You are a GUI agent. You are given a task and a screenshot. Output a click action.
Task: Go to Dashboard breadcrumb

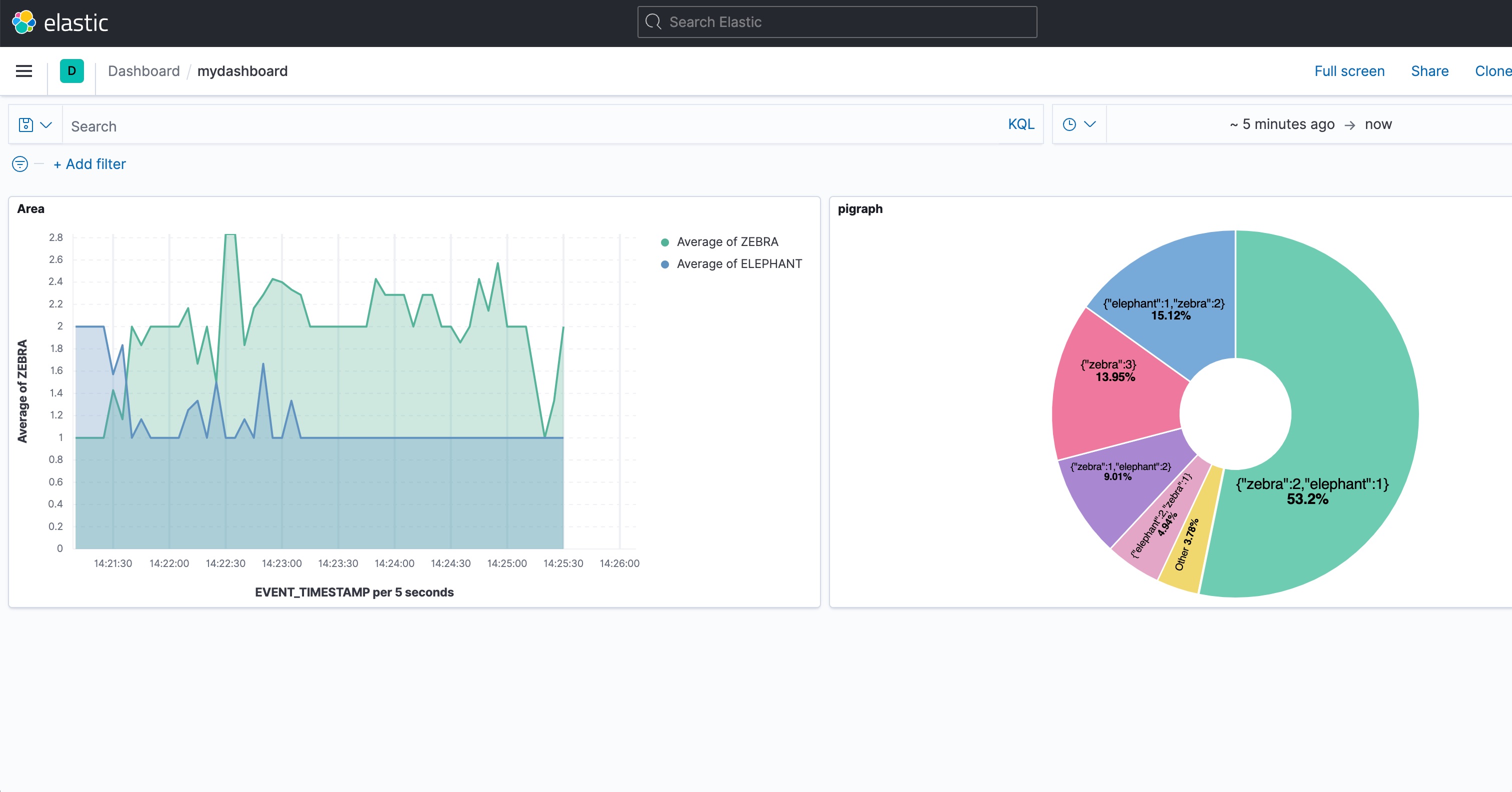tap(144, 71)
